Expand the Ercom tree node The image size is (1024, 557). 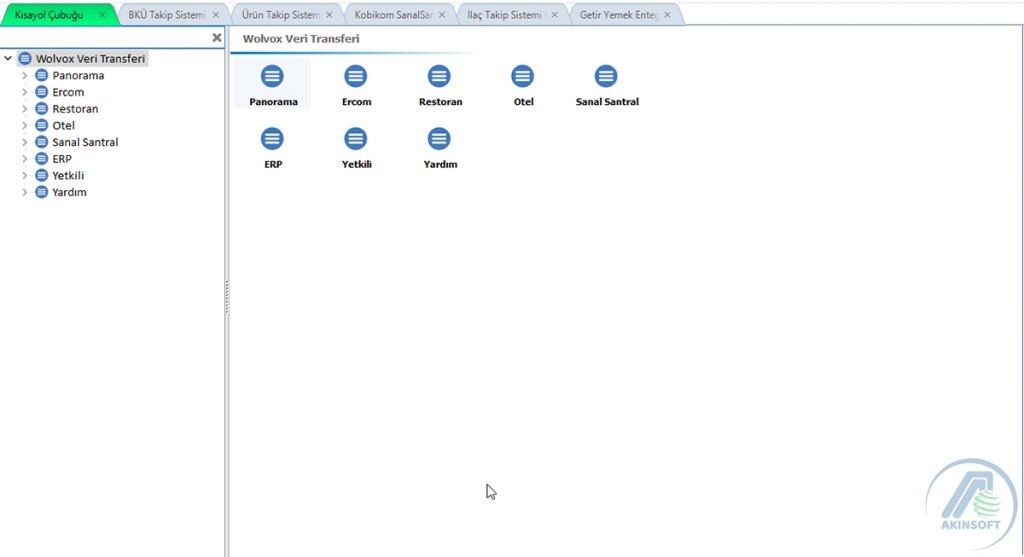[25, 92]
